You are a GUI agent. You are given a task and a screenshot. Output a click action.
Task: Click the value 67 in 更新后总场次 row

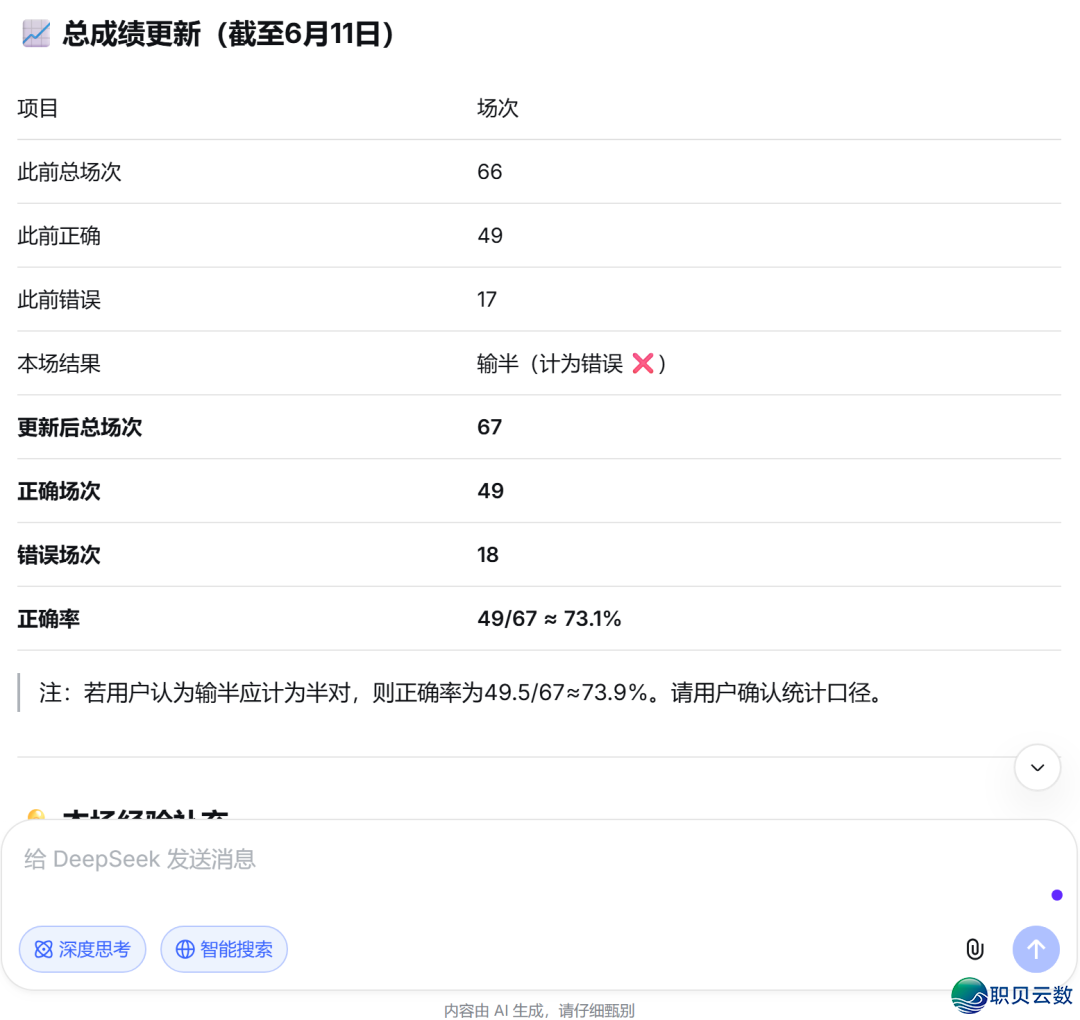coord(490,427)
